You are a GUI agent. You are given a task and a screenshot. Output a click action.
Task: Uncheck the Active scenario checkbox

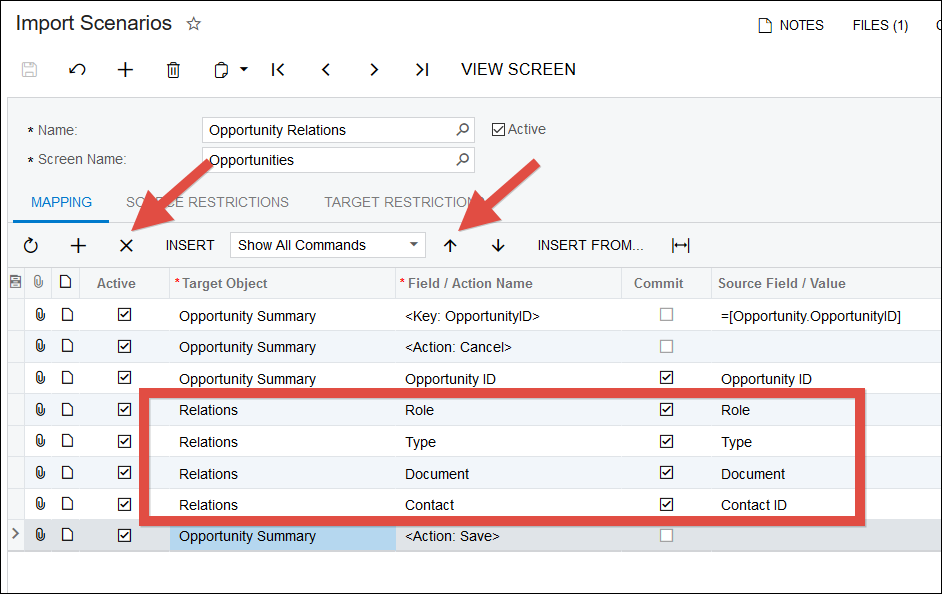[x=499, y=129]
